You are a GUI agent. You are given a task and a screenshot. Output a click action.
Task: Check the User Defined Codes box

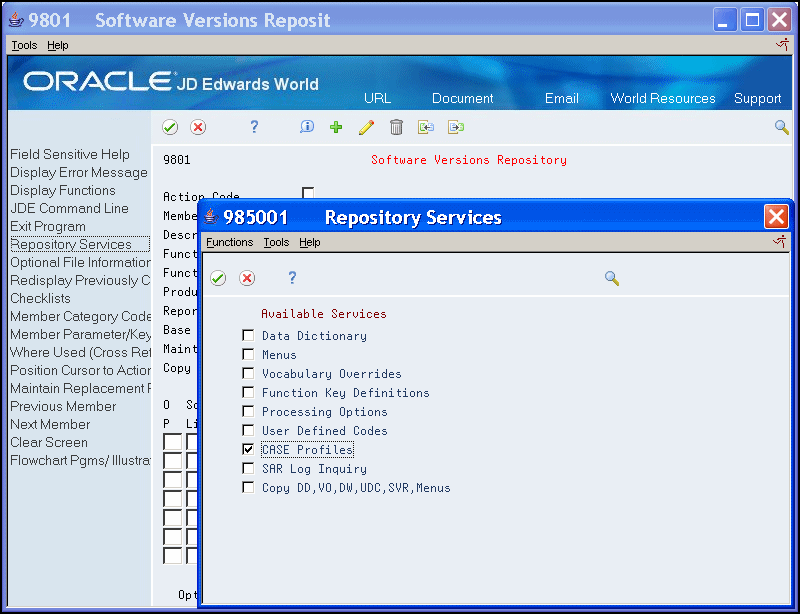coord(248,430)
